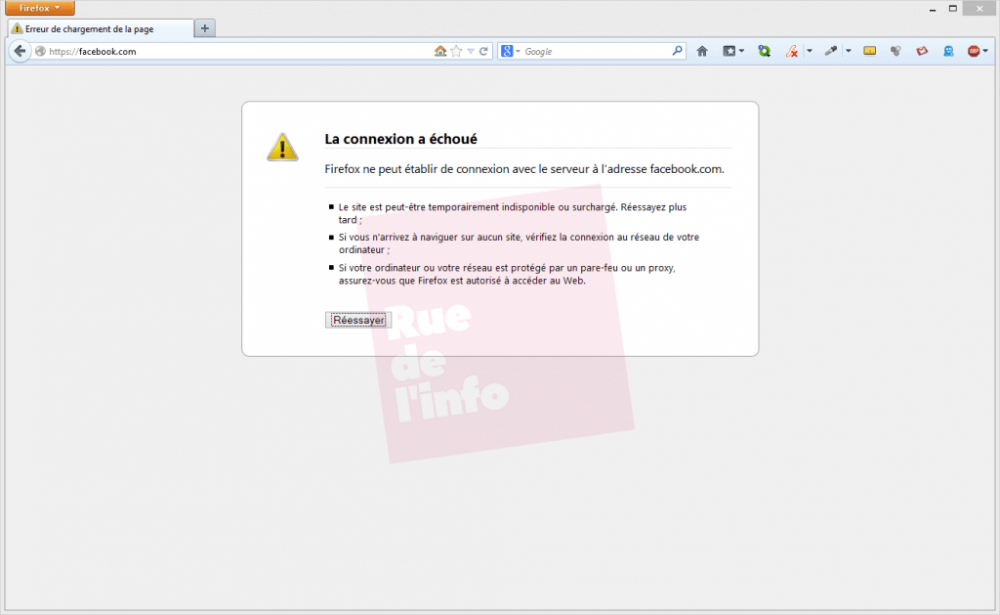
Task: Click the green circular sync extension icon
Action: [764, 51]
